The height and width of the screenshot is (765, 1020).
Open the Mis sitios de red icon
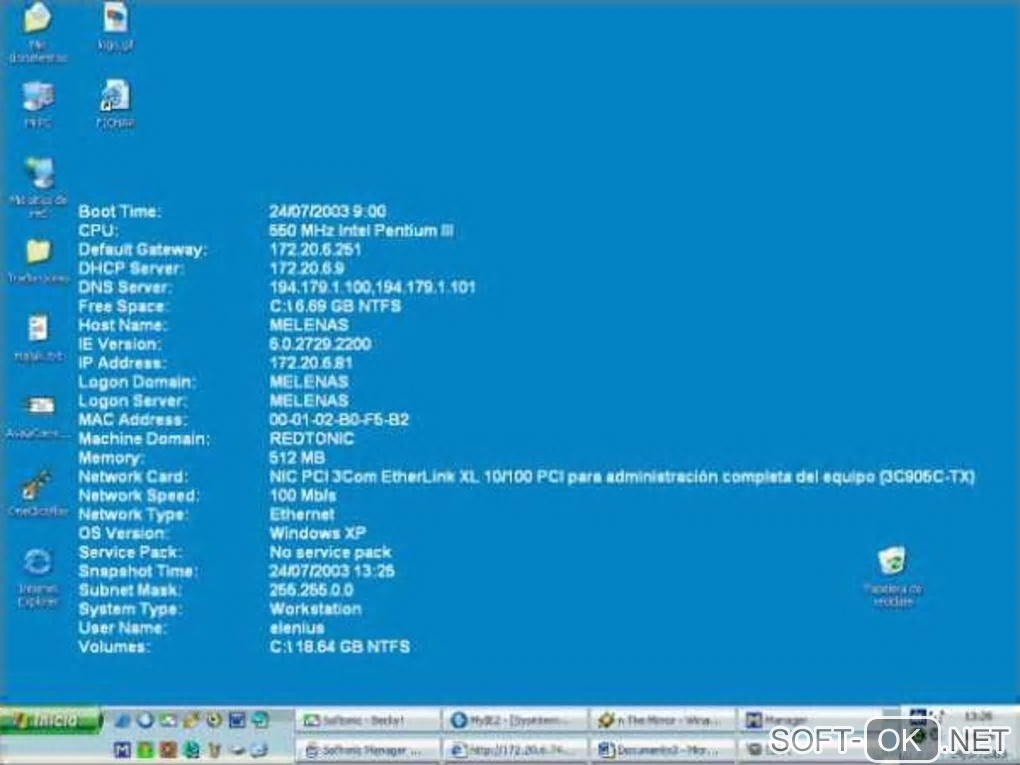[39, 173]
